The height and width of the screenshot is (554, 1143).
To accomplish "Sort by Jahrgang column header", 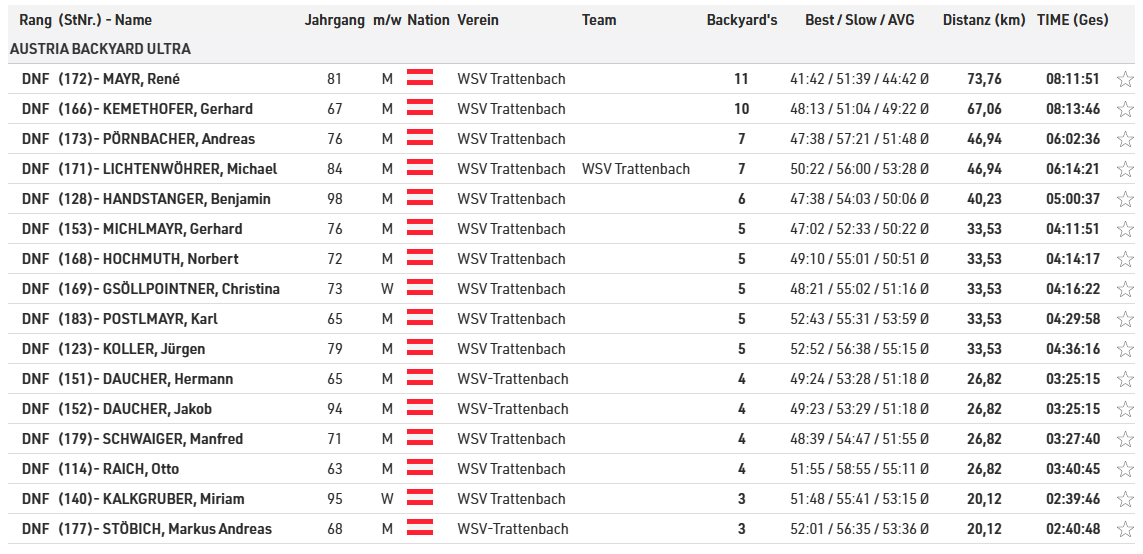I will click(x=335, y=20).
